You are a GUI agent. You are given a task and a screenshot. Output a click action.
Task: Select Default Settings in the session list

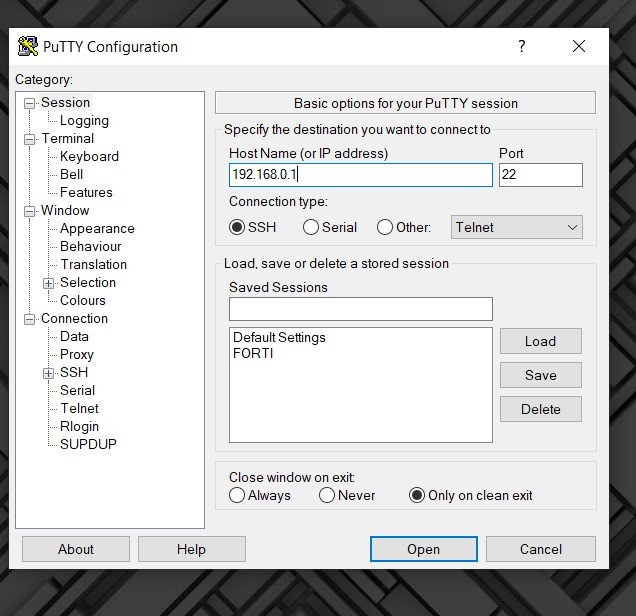coord(279,337)
